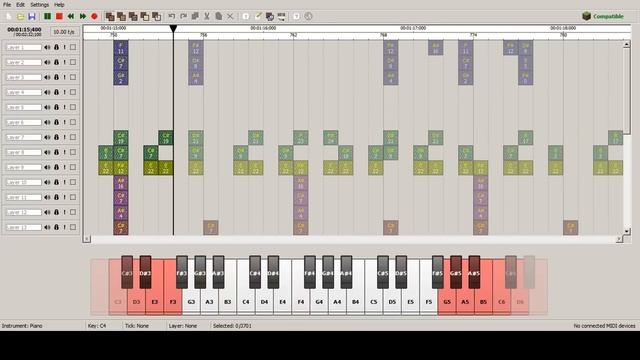Undo the last action
The height and width of the screenshot is (360, 640).
[172, 16]
